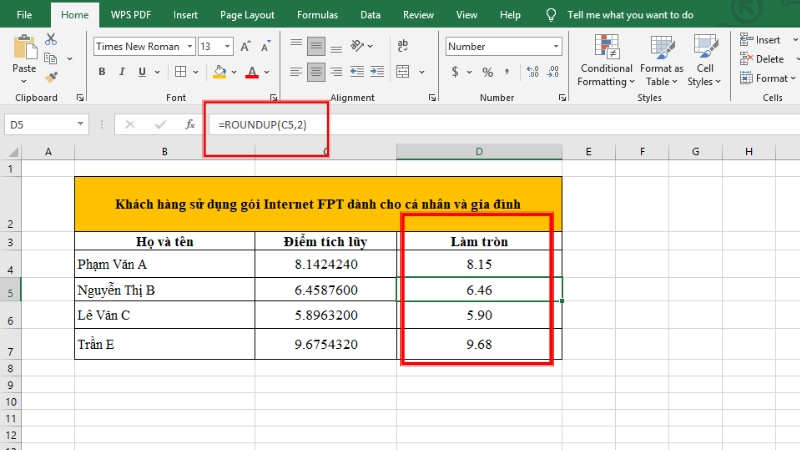The image size is (800, 450).
Task: Select the Format Painter brush
Action: (x=53, y=76)
